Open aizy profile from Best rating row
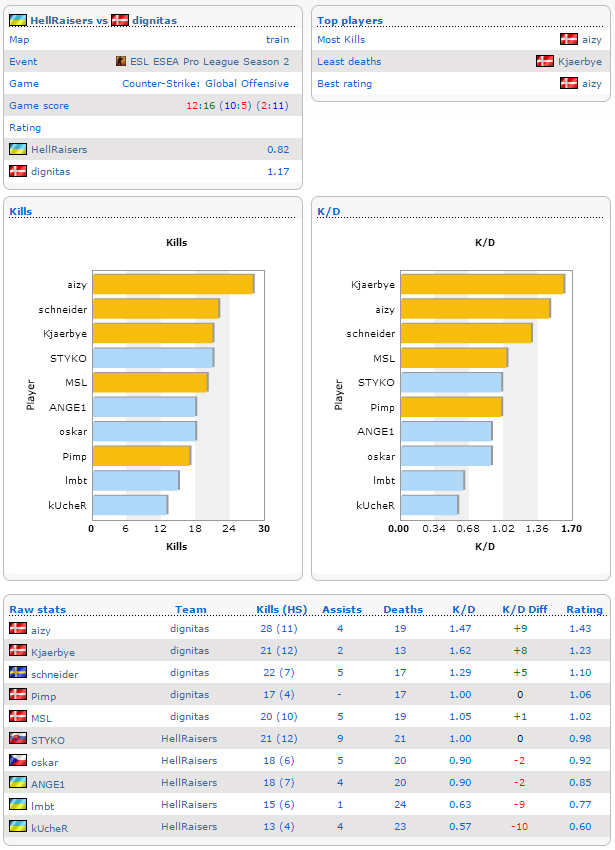 tap(592, 84)
